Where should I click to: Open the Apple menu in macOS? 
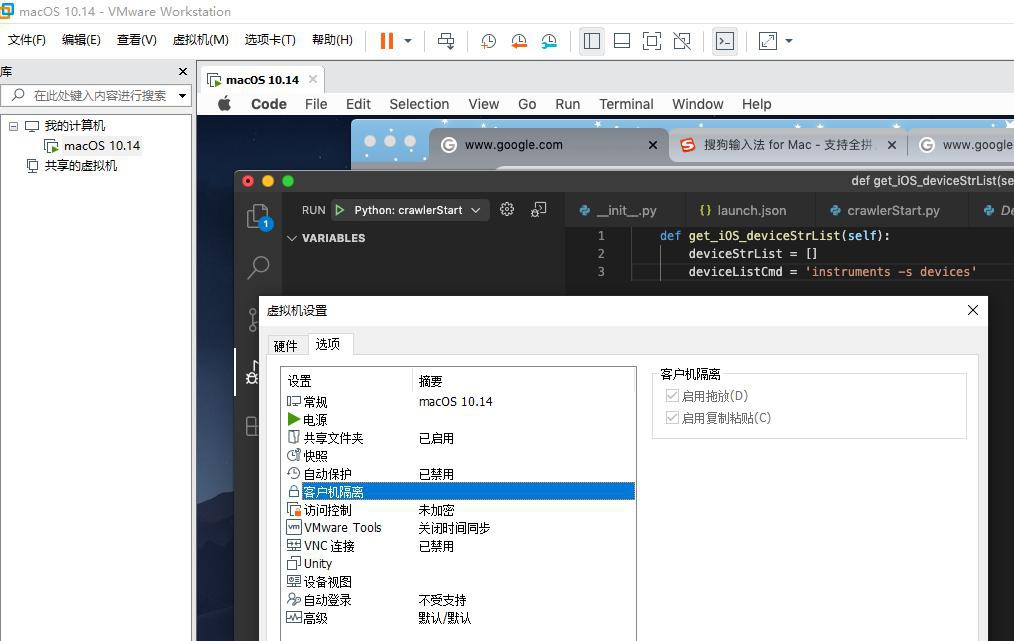click(x=224, y=103)
